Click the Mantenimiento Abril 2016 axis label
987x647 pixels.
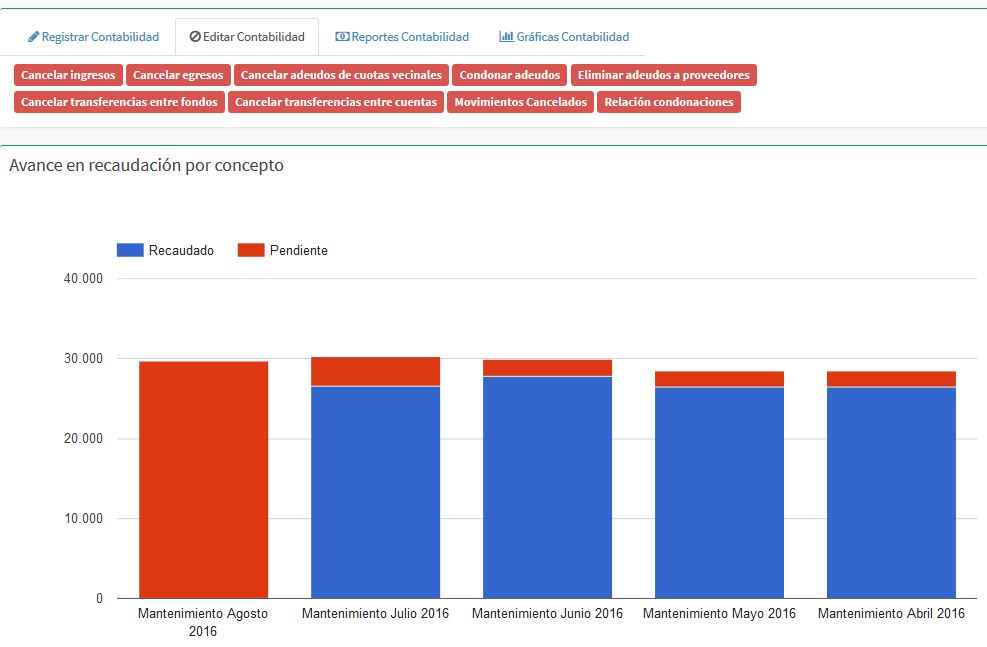891,613
